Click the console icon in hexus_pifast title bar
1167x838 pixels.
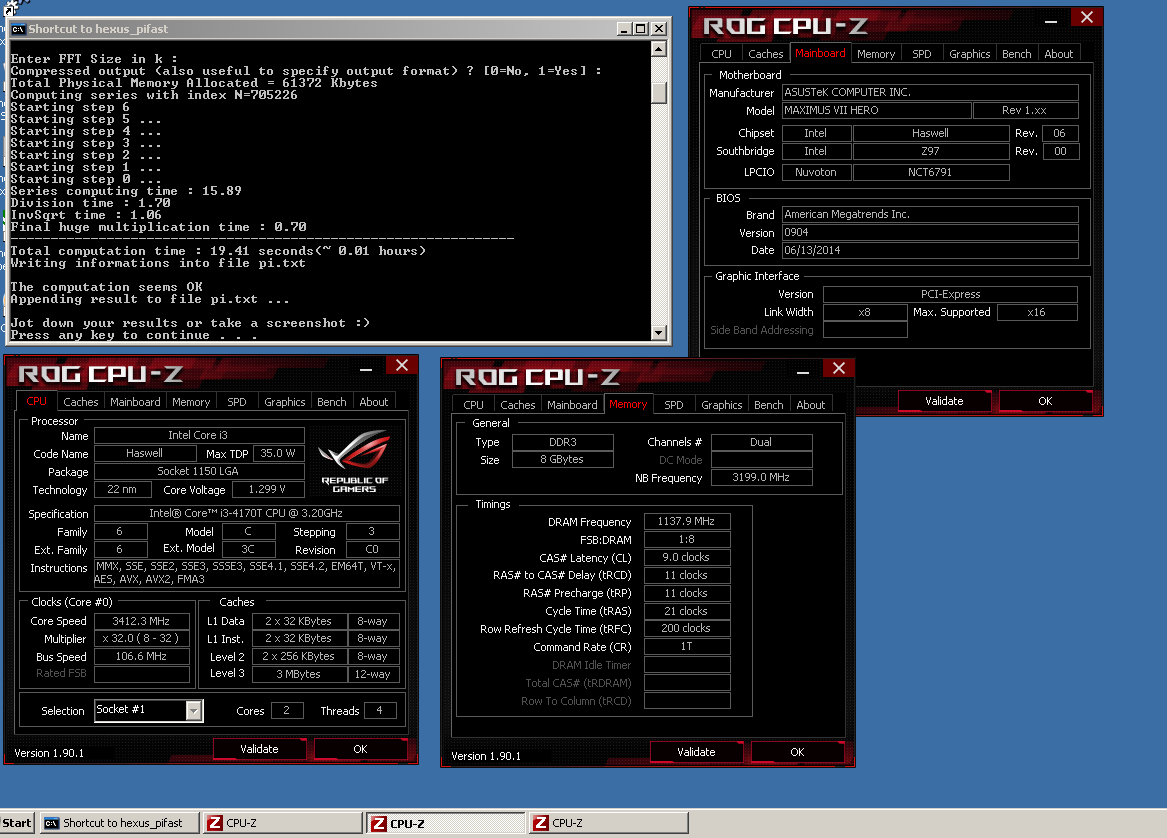18,29
